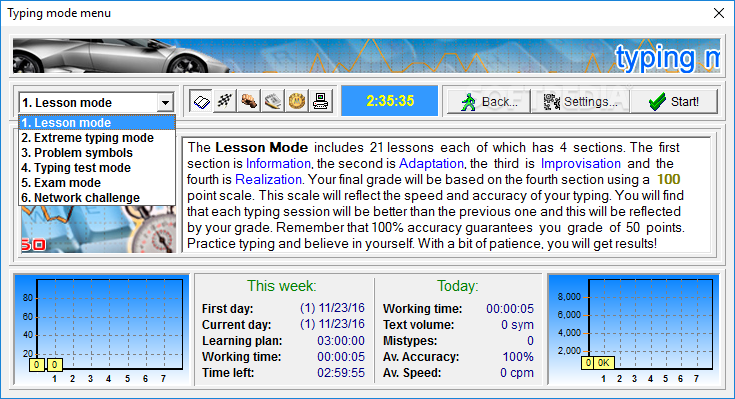Pick the notepad Typing test icon

point(273,101)
